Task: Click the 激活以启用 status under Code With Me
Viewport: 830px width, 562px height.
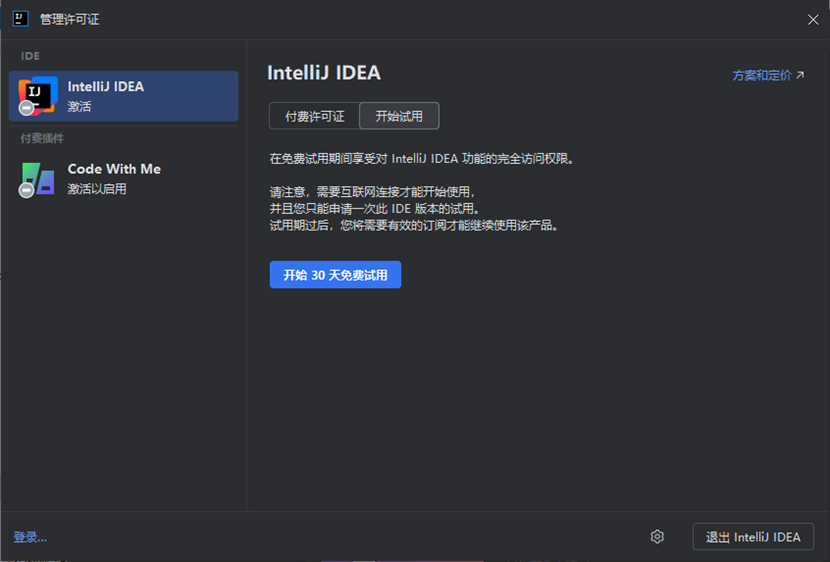Action: pyautogui.click(x=97, y=189)
